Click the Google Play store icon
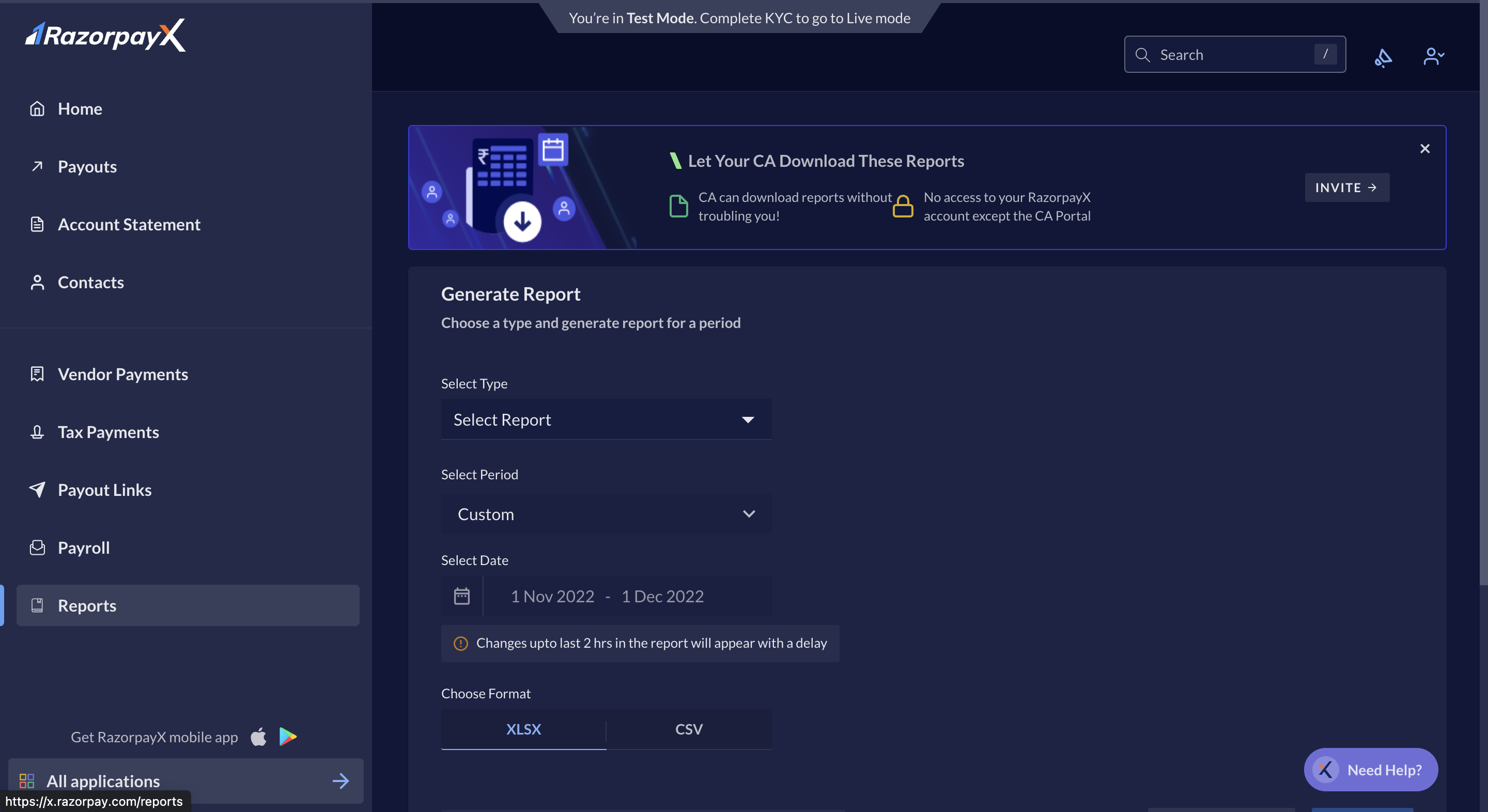Screen dimensions: 1488x812 click(287, 737)
